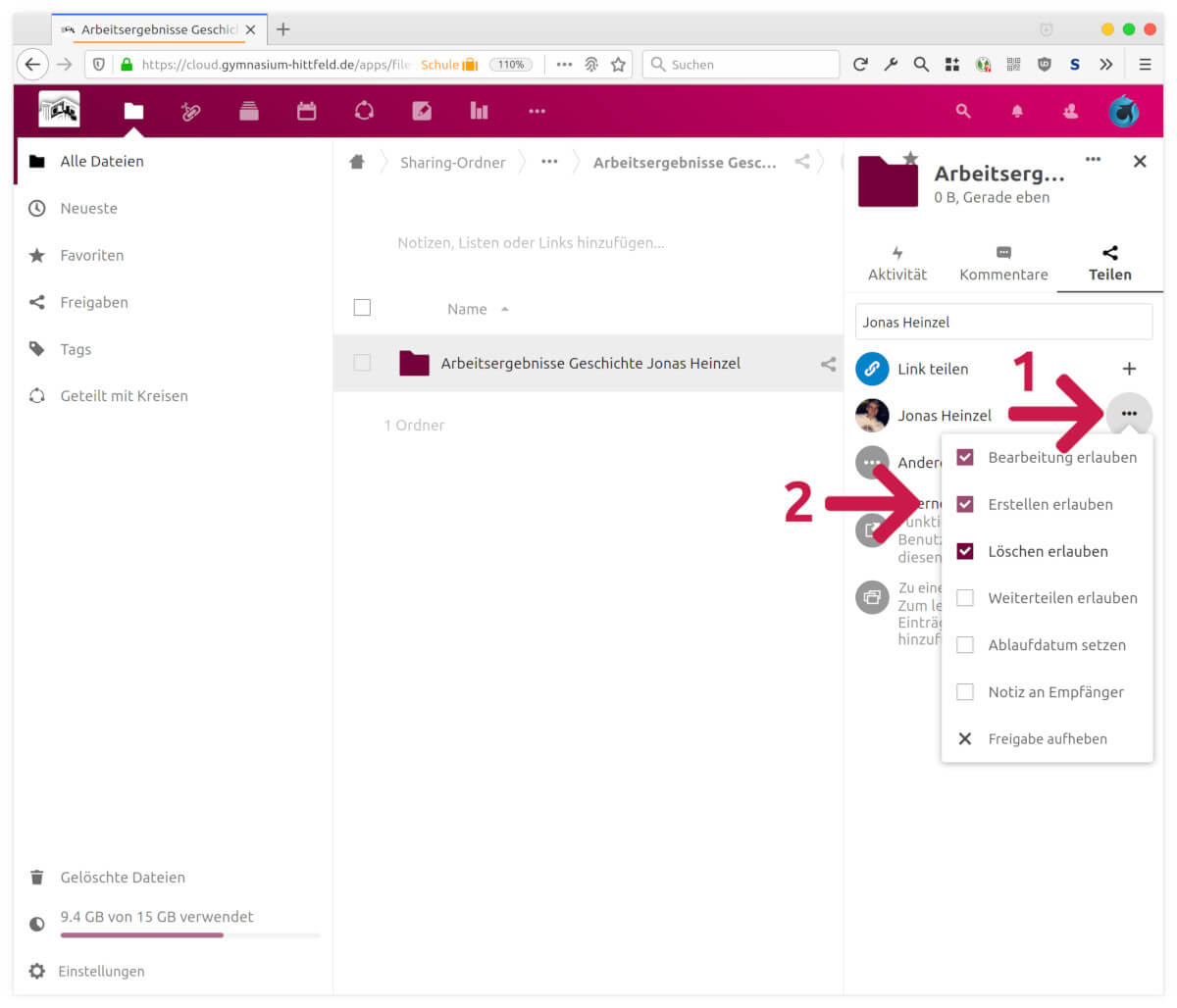This screenshot has height=1008, width=1177.
Task: Open the Deck app icon in header
Action: point(249,111)
